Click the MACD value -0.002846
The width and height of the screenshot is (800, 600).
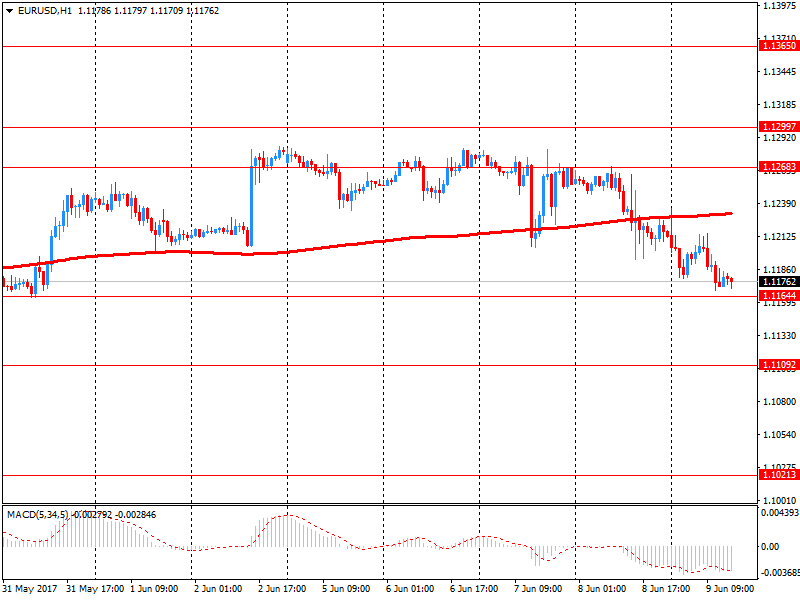click(x=136, y=515)
